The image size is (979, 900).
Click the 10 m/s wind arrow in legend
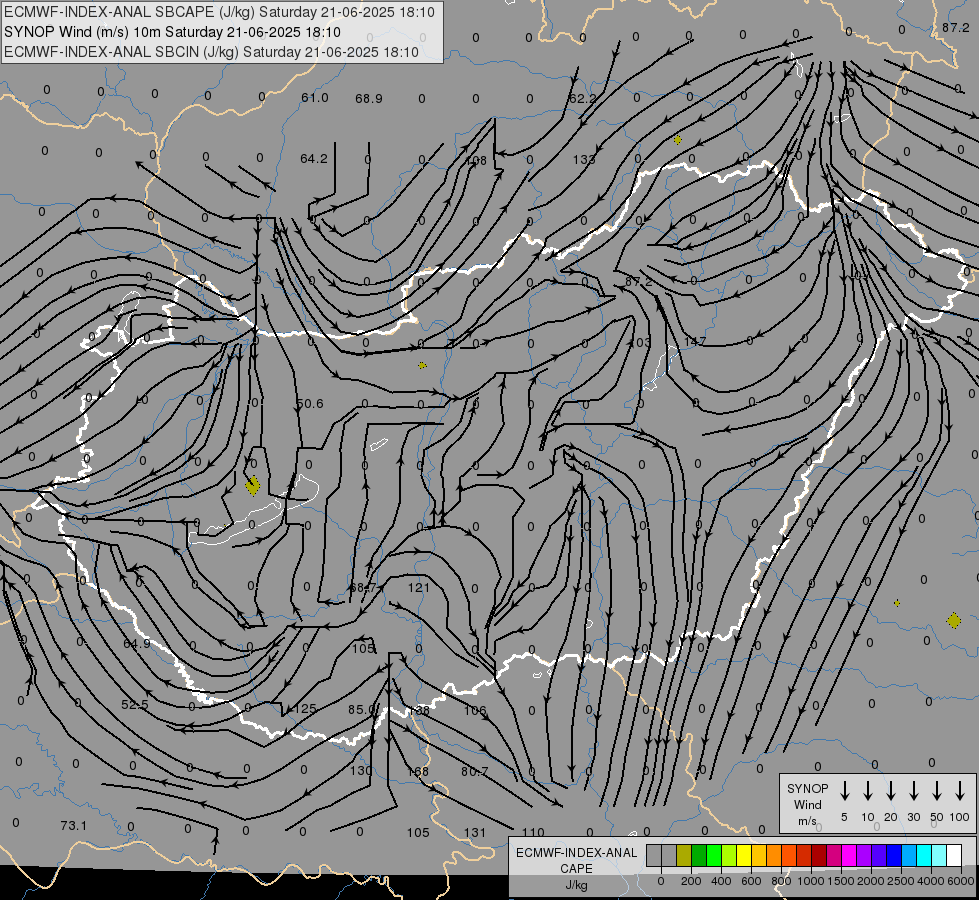click(868, 790)
